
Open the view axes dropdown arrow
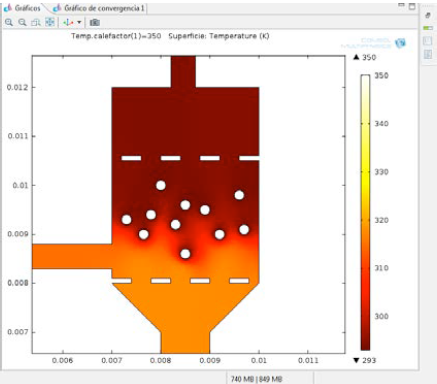coord(79,22)
